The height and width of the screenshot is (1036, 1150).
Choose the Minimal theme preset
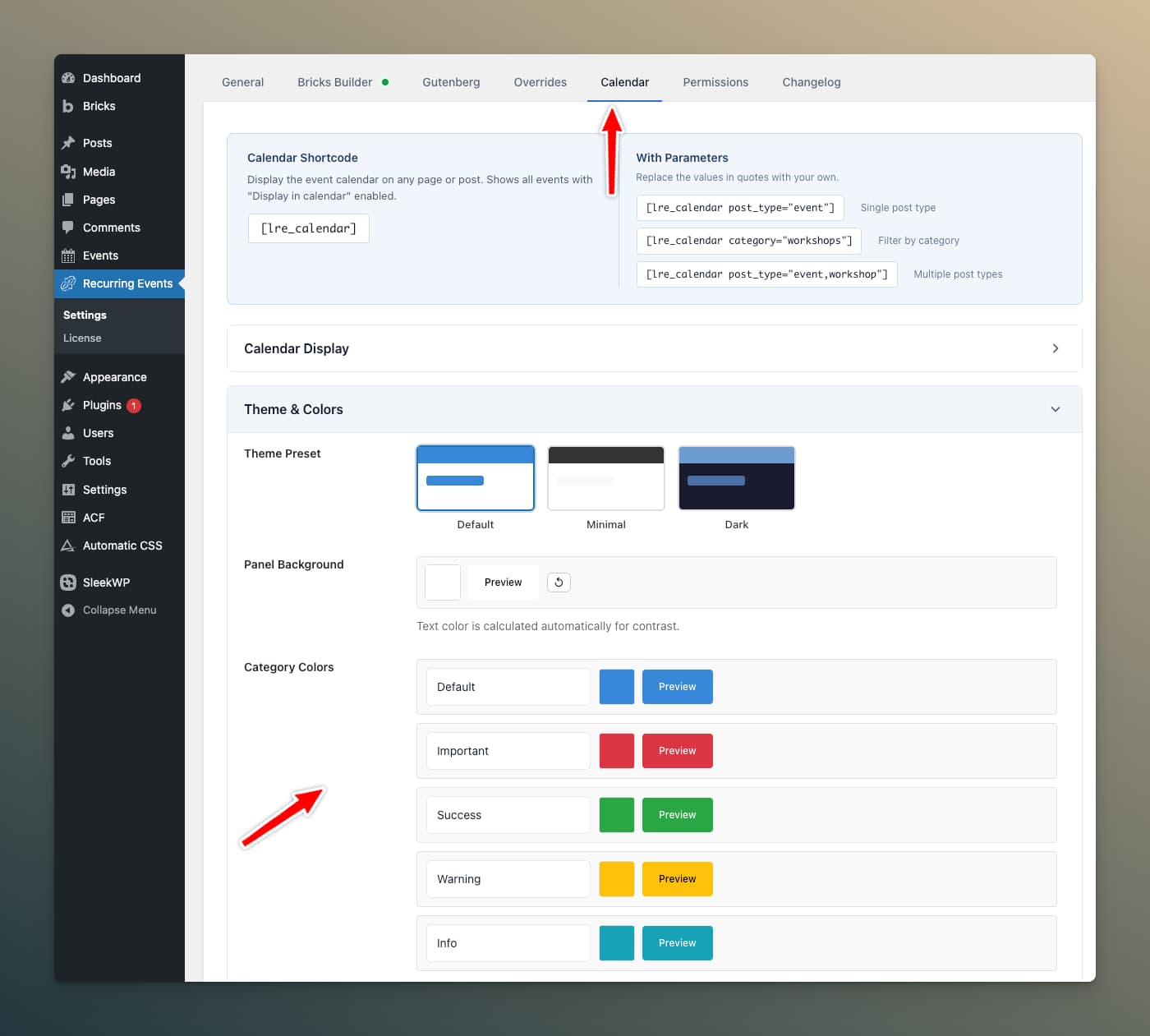point(606,478)
